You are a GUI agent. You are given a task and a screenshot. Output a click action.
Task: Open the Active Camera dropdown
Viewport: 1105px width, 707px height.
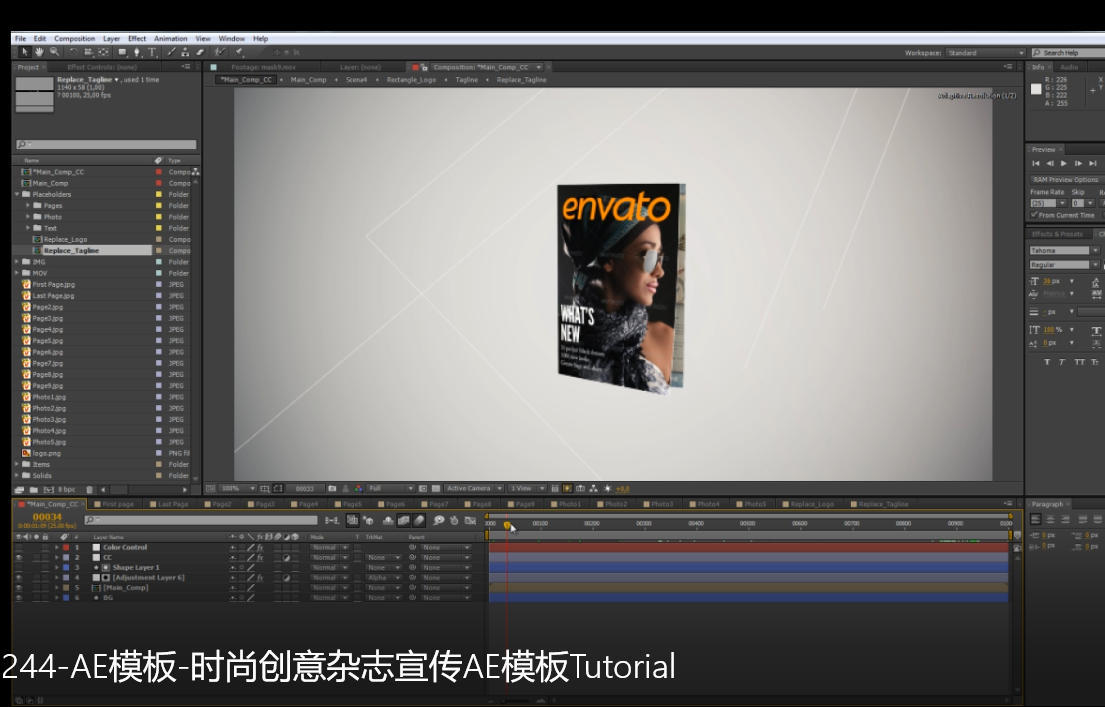coord(474,488)
